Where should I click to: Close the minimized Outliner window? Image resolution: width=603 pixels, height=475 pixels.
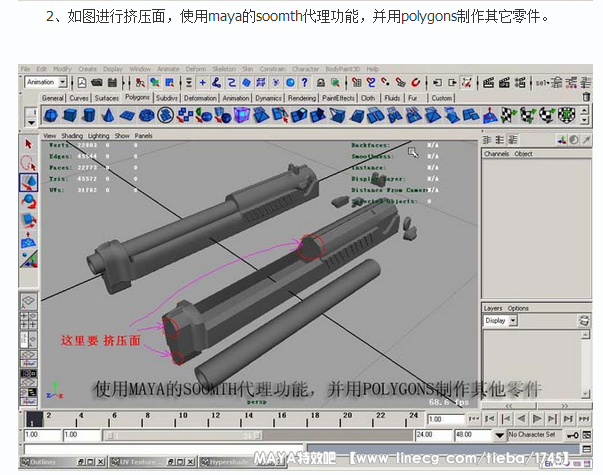coord(100,462)
